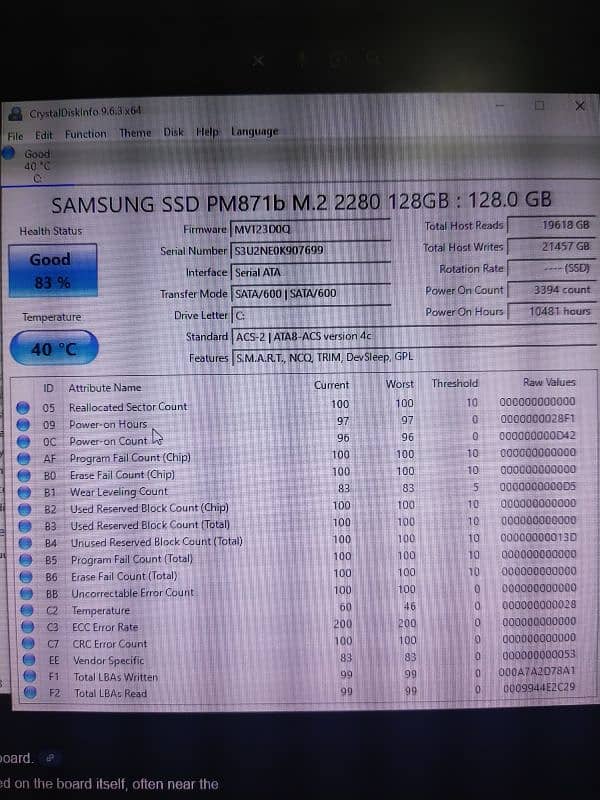Click the Transfer Mode field SATA/600

coord(311,293)
